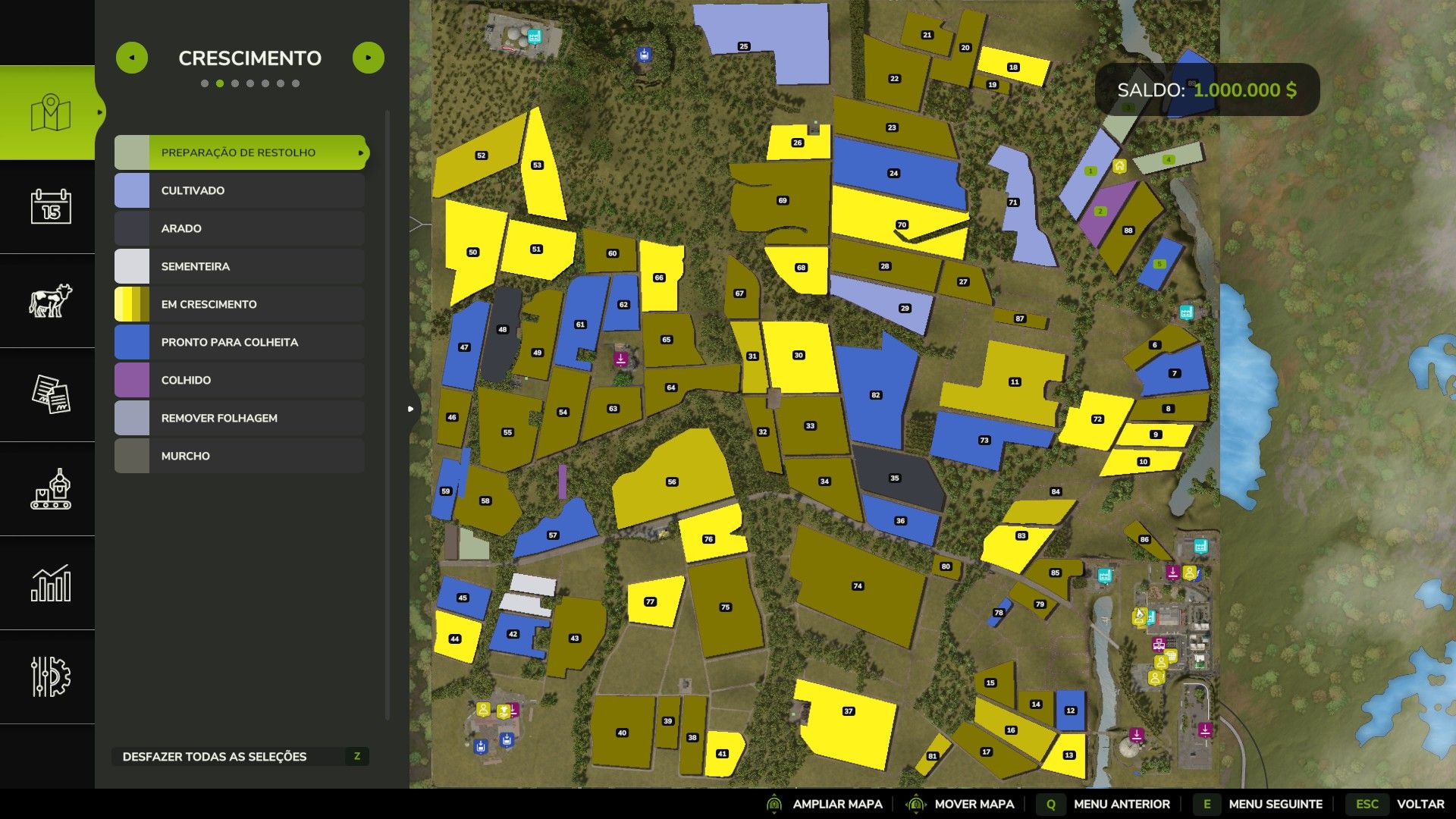Screen dimensions: 1456x819
Task: Toggle the Arado filter
Action: coord(240,228)
